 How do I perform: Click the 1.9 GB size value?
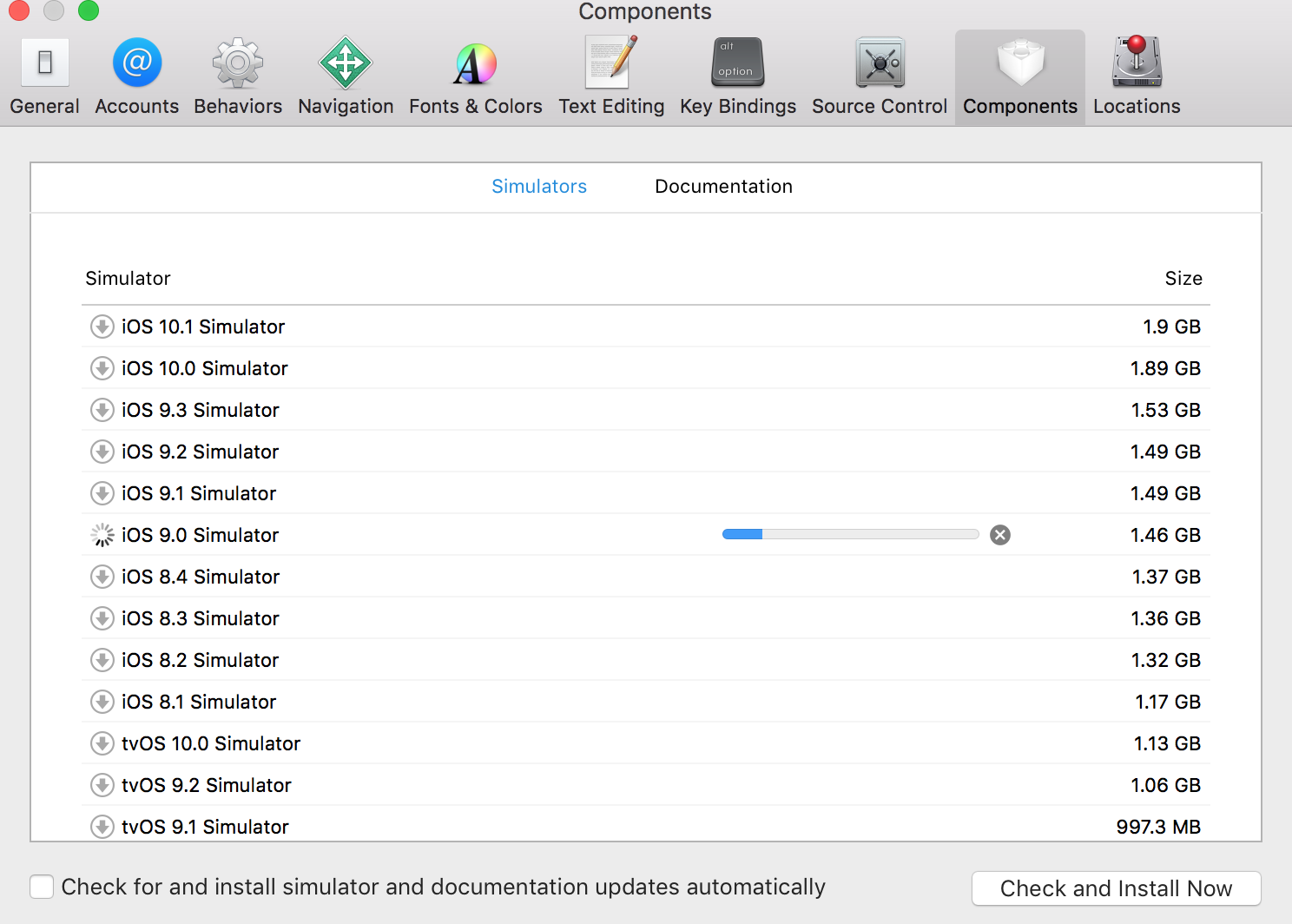coord(1171,327)
